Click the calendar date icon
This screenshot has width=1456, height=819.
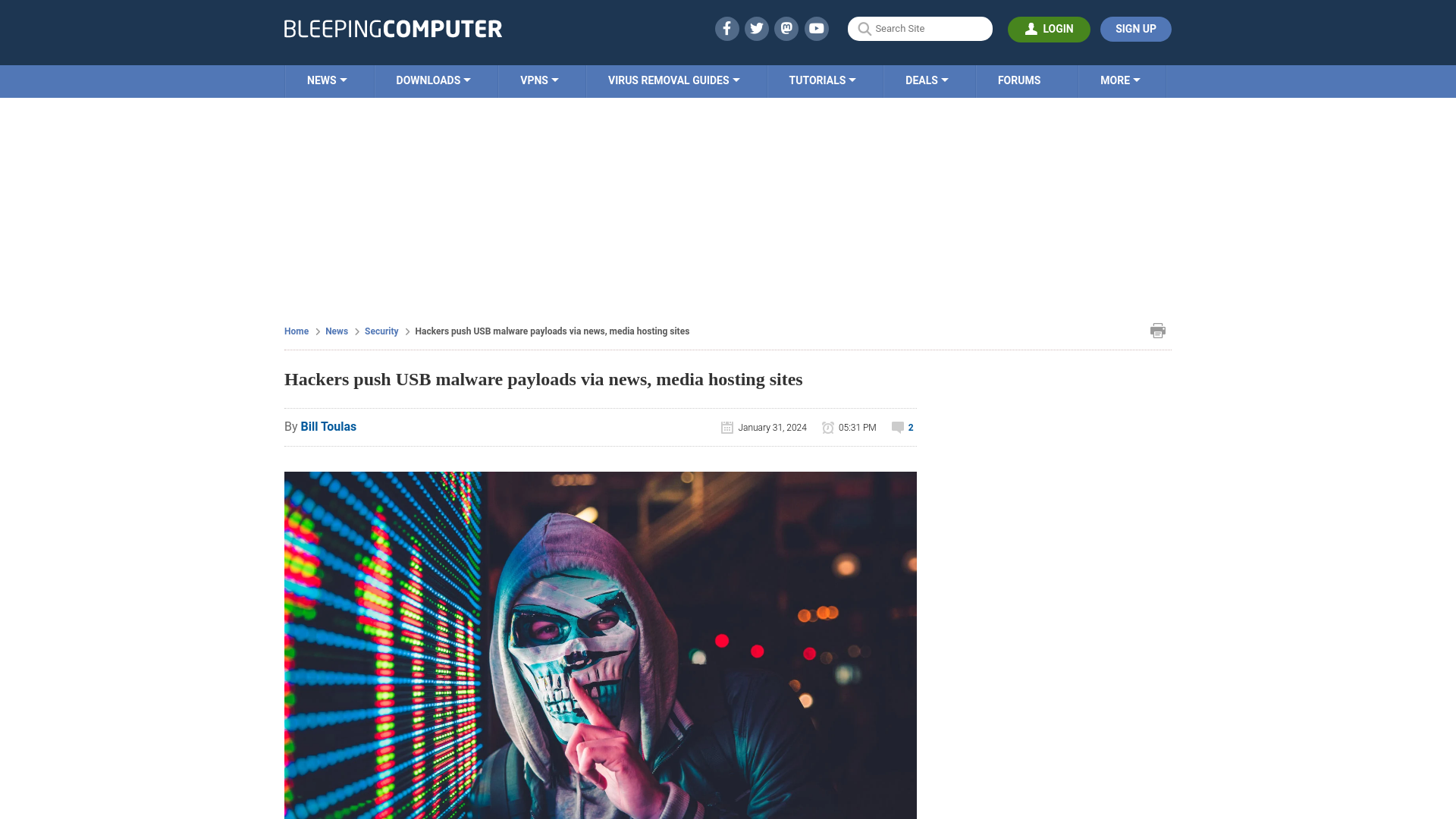727,427
